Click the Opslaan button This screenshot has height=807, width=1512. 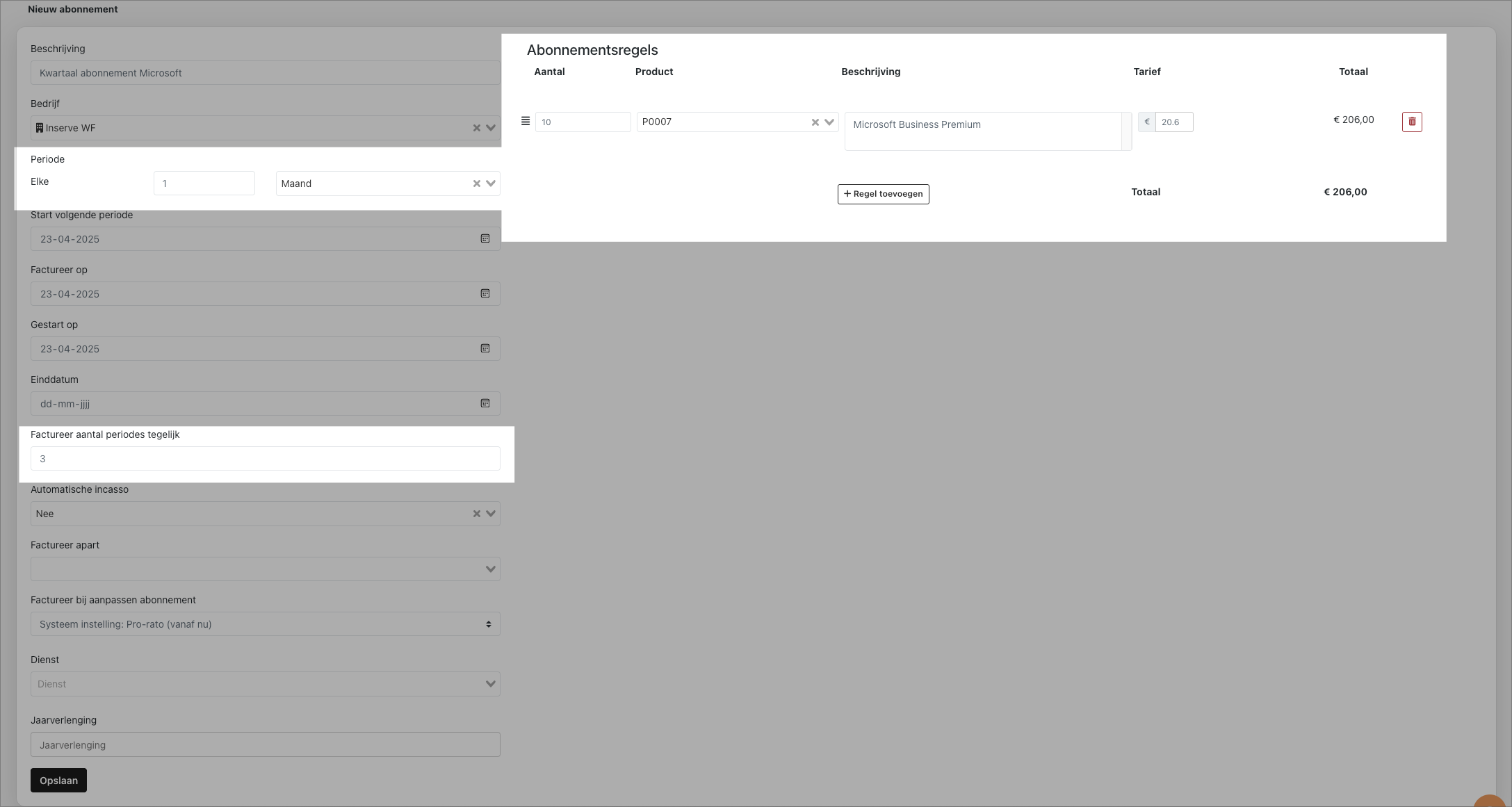coord(58,780)
